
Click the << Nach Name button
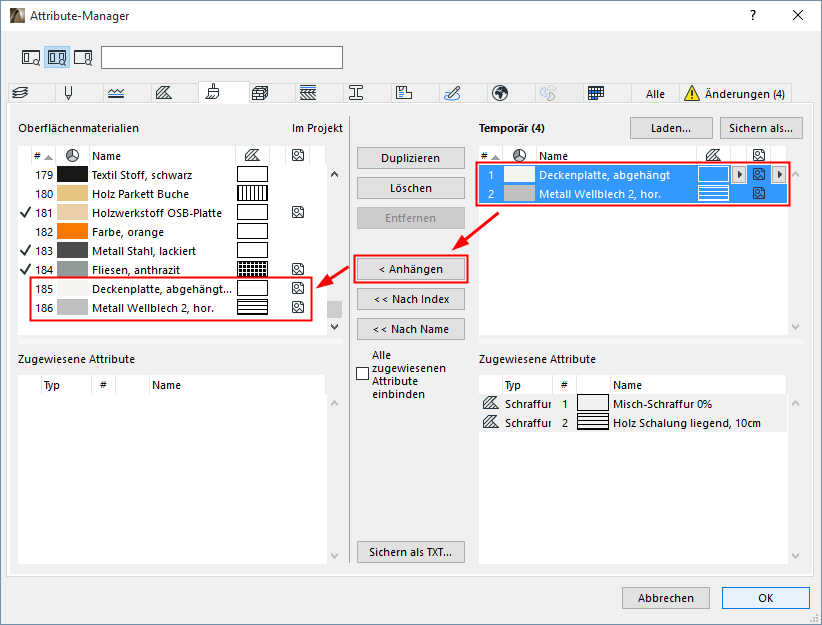(410, 329)
